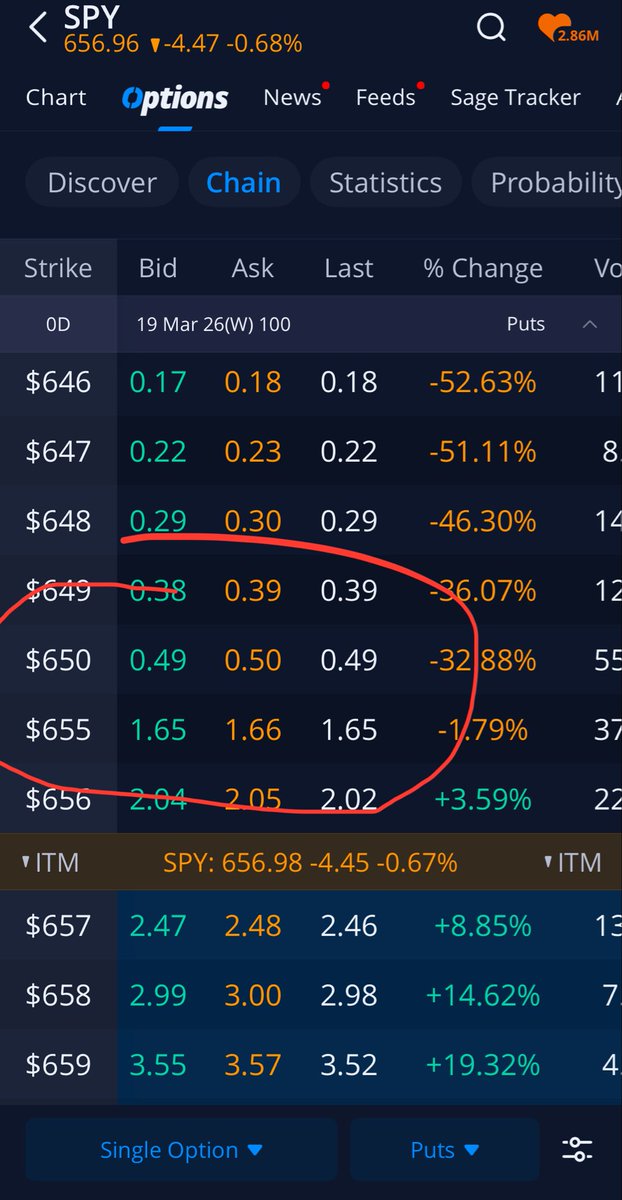Tap the -52.63% change value

click(482, 382)
